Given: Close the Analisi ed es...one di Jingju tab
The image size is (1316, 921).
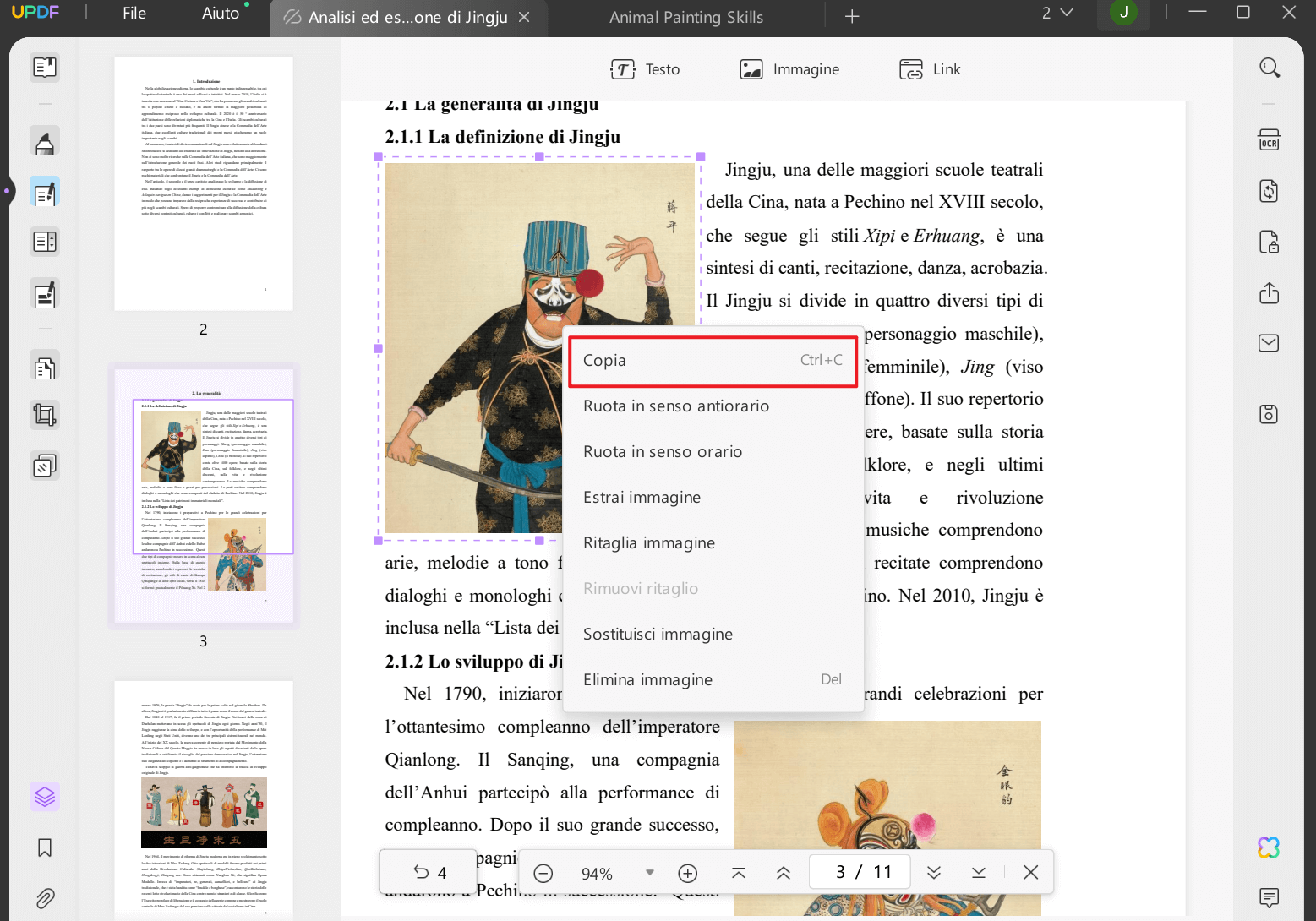Looking at the screenshot, I should coord(524,17).
